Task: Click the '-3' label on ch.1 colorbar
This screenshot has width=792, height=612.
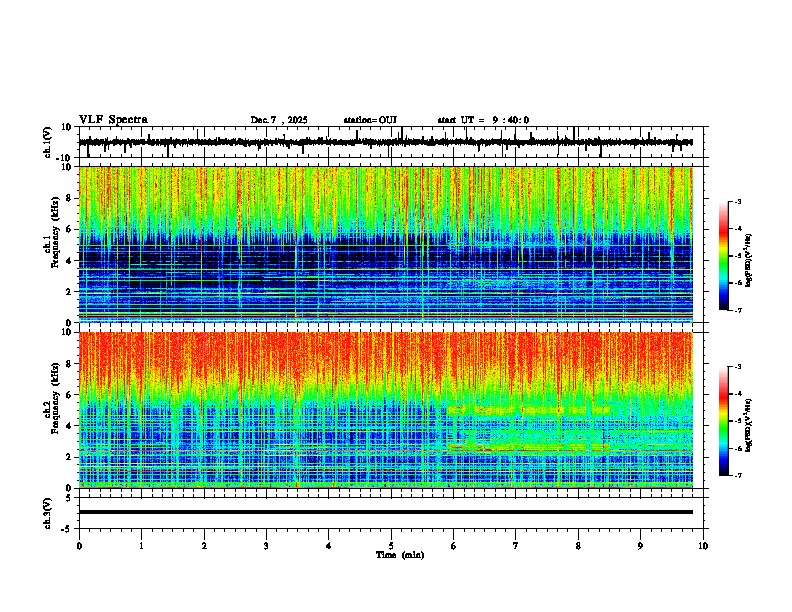Action: tap(738, 202)
